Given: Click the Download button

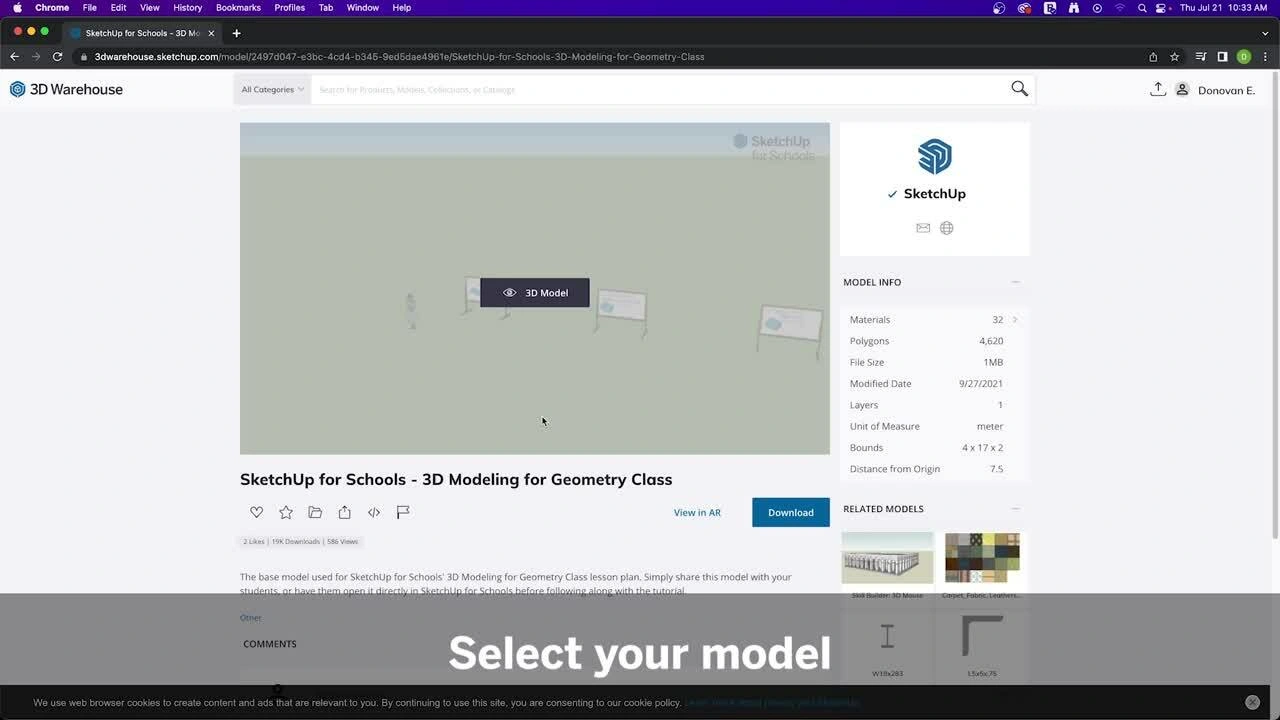Looking at the screenshot, I should (791, 512).
